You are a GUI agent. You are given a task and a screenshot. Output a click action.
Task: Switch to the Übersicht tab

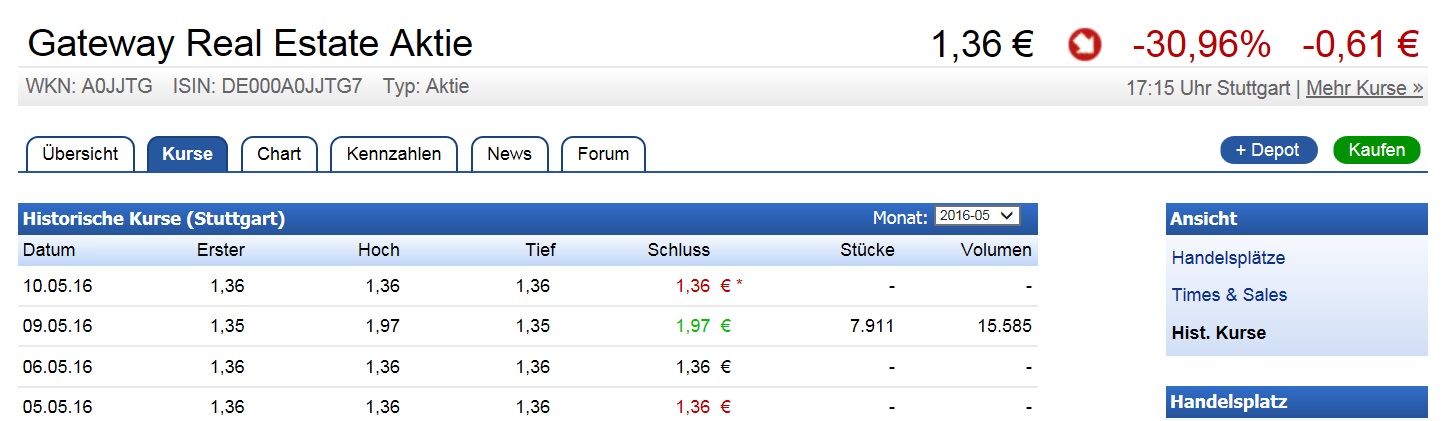click(80, 154)
